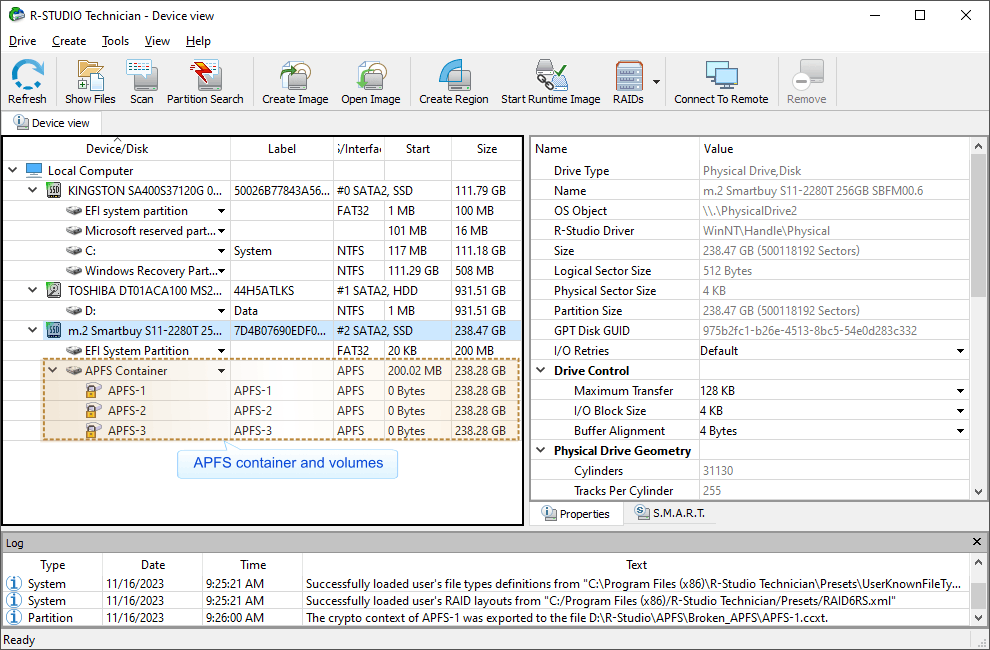Click the D: partition disk icon
Image resolution: width=990 pixels, height=650 pixels.
75,311
